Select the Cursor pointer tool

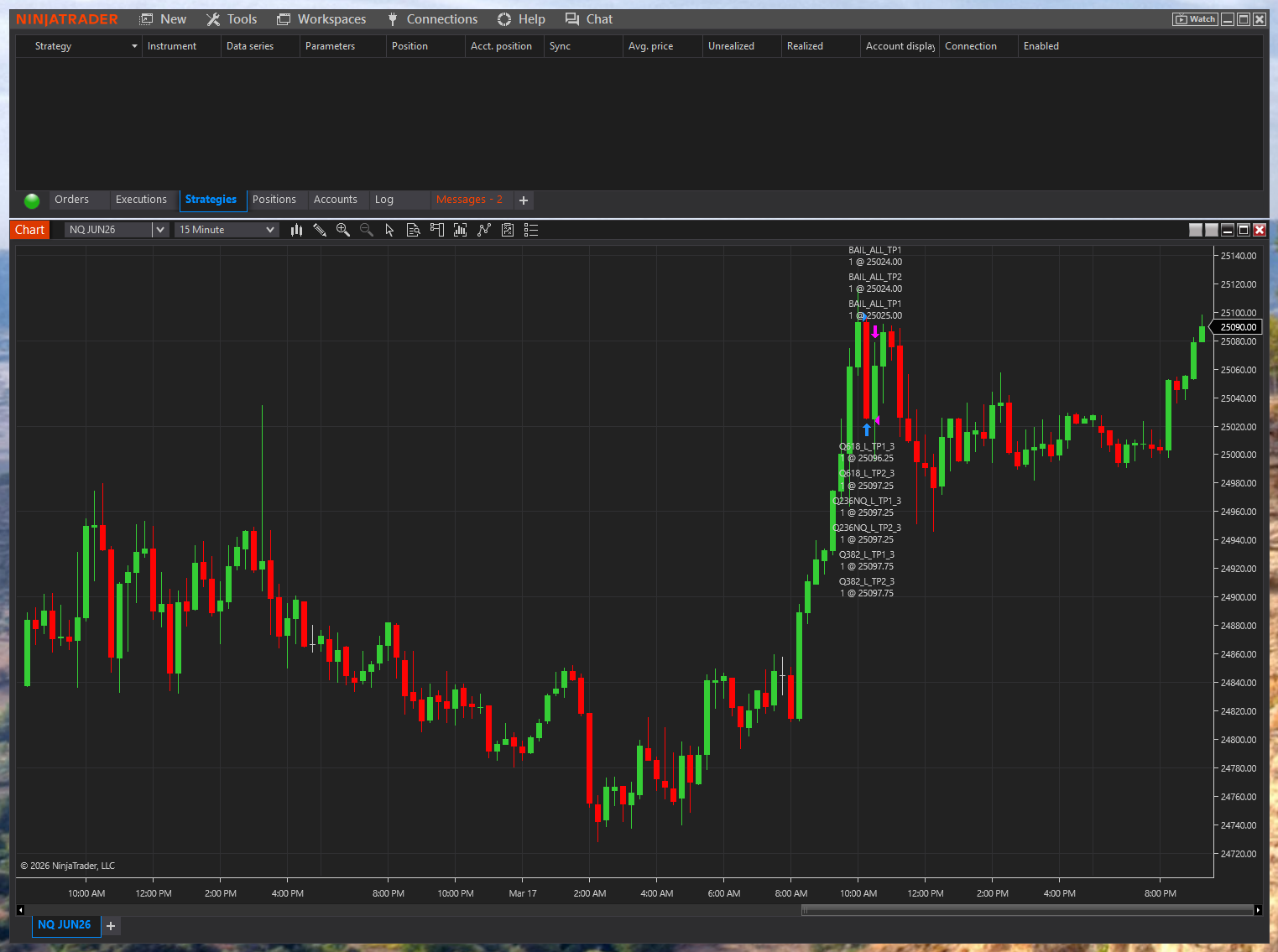click(x=389, y=229)
